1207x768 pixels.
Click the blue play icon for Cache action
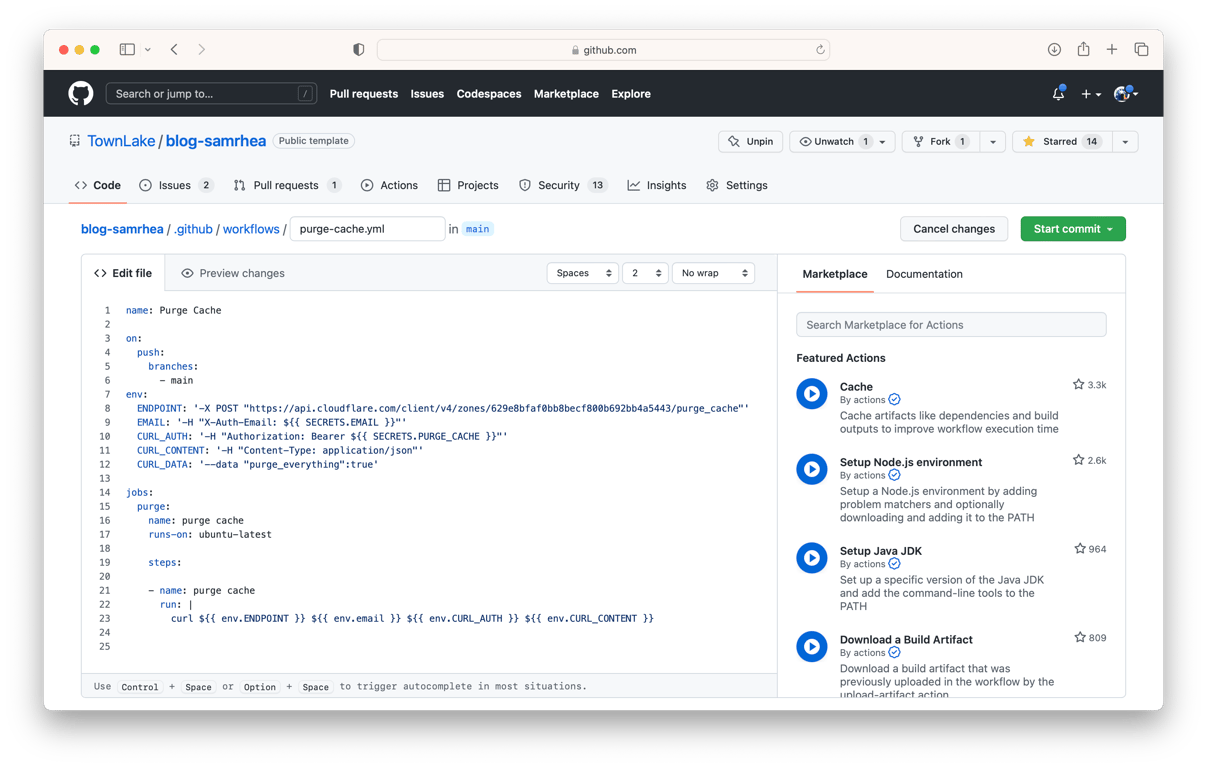(x=811, y=393)
